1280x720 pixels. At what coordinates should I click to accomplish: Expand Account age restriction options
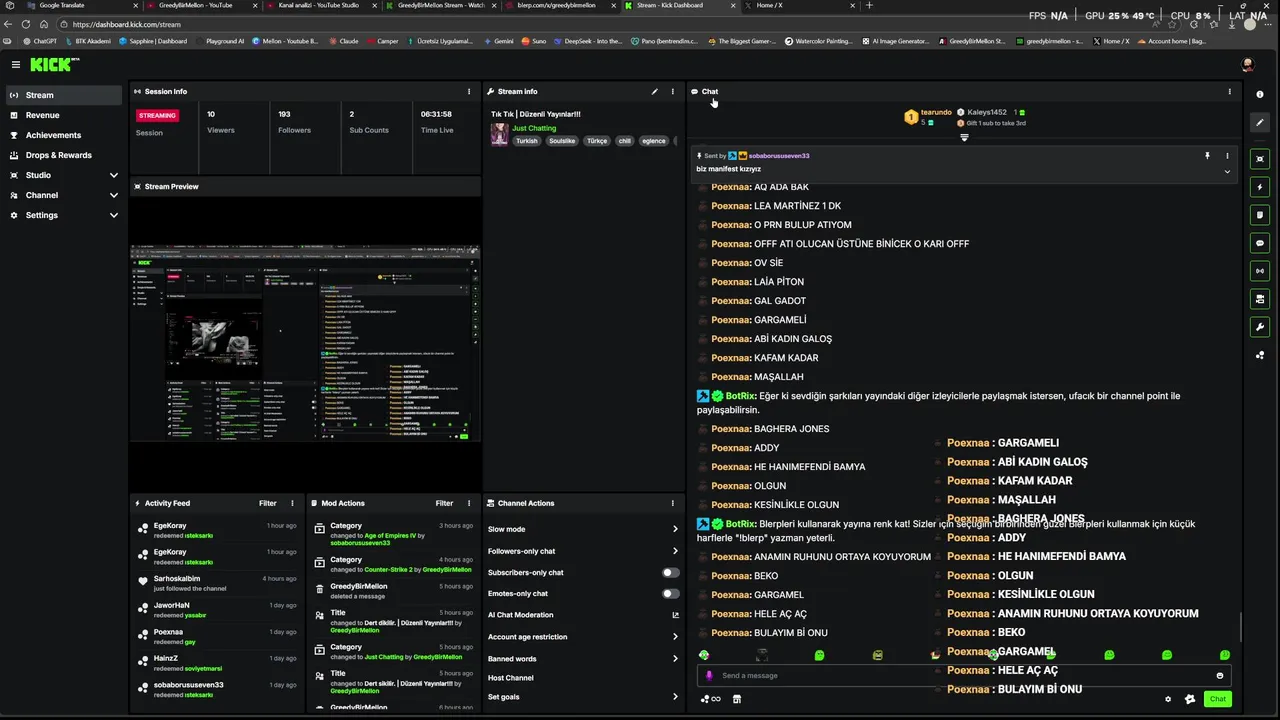(675, 637)
